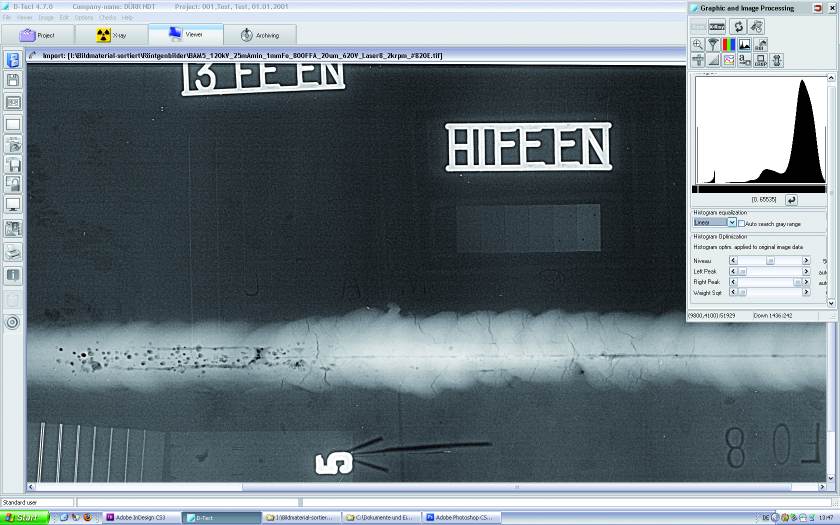Click the zoom magnifier tool icon
Screen dimensions: 840x525
(x=697, y=45)
